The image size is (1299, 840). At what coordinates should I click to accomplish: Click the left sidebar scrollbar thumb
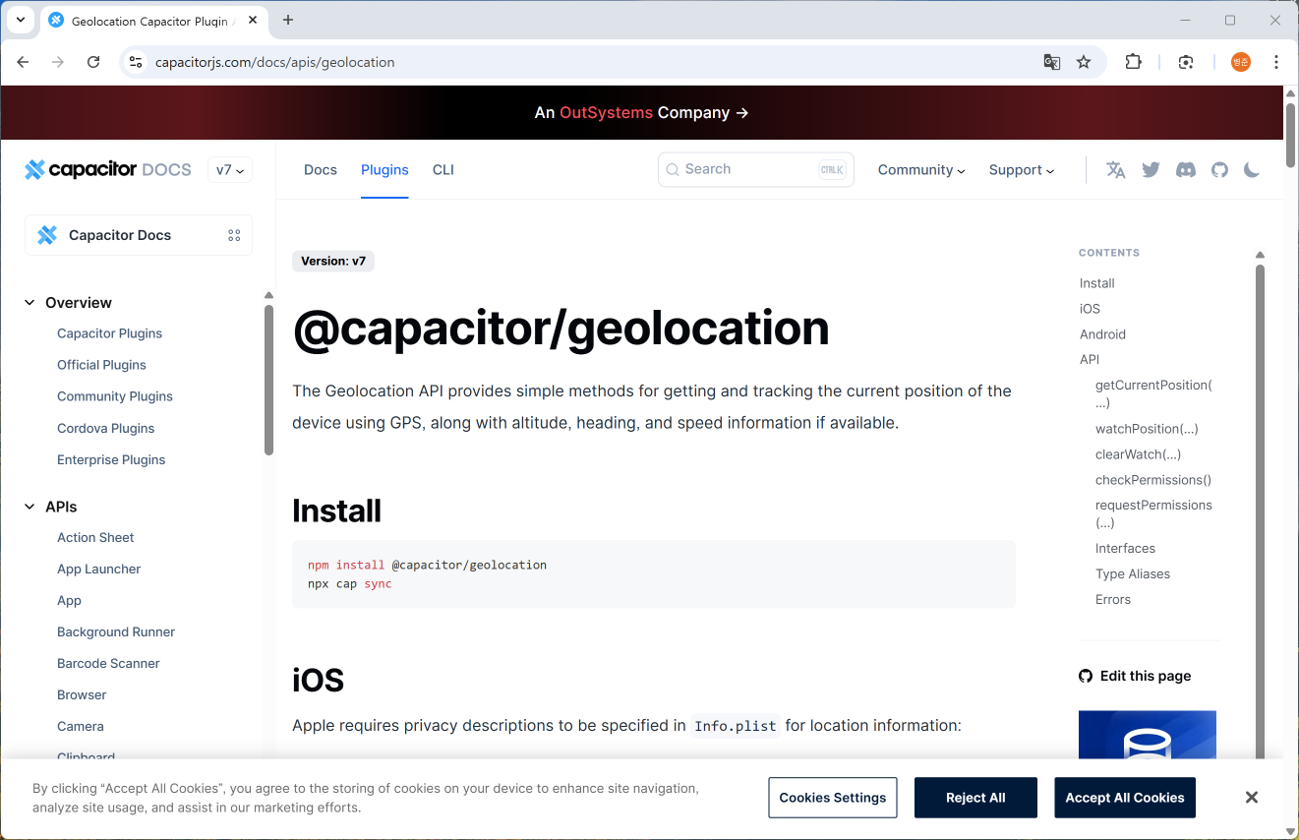click(x=268, y=380)
